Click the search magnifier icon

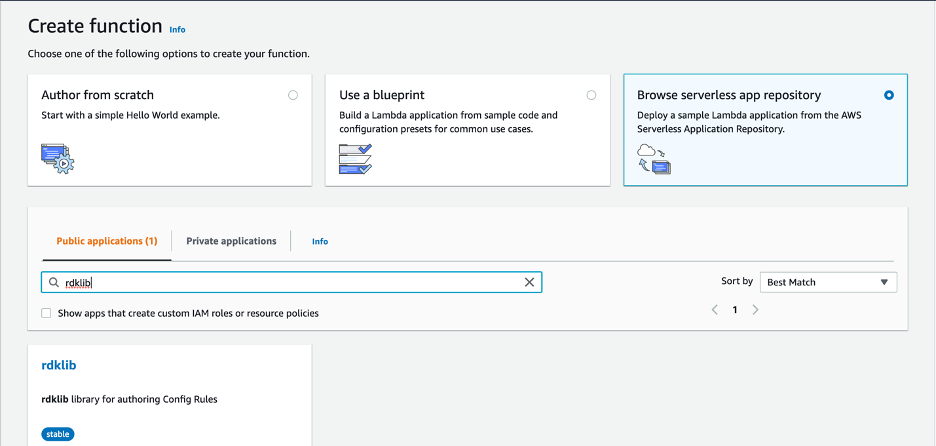(54, 283)
